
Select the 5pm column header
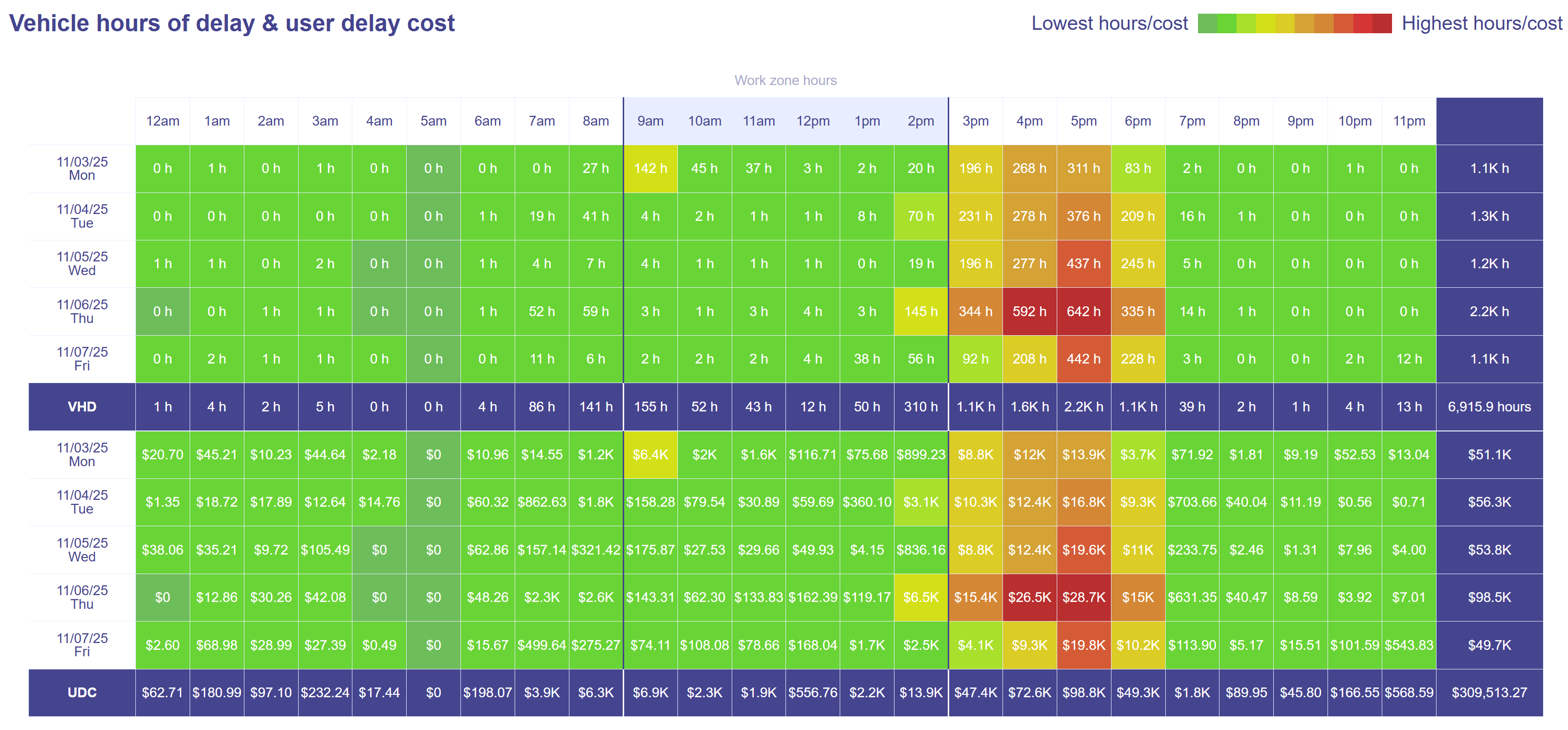pos(1084,121)
